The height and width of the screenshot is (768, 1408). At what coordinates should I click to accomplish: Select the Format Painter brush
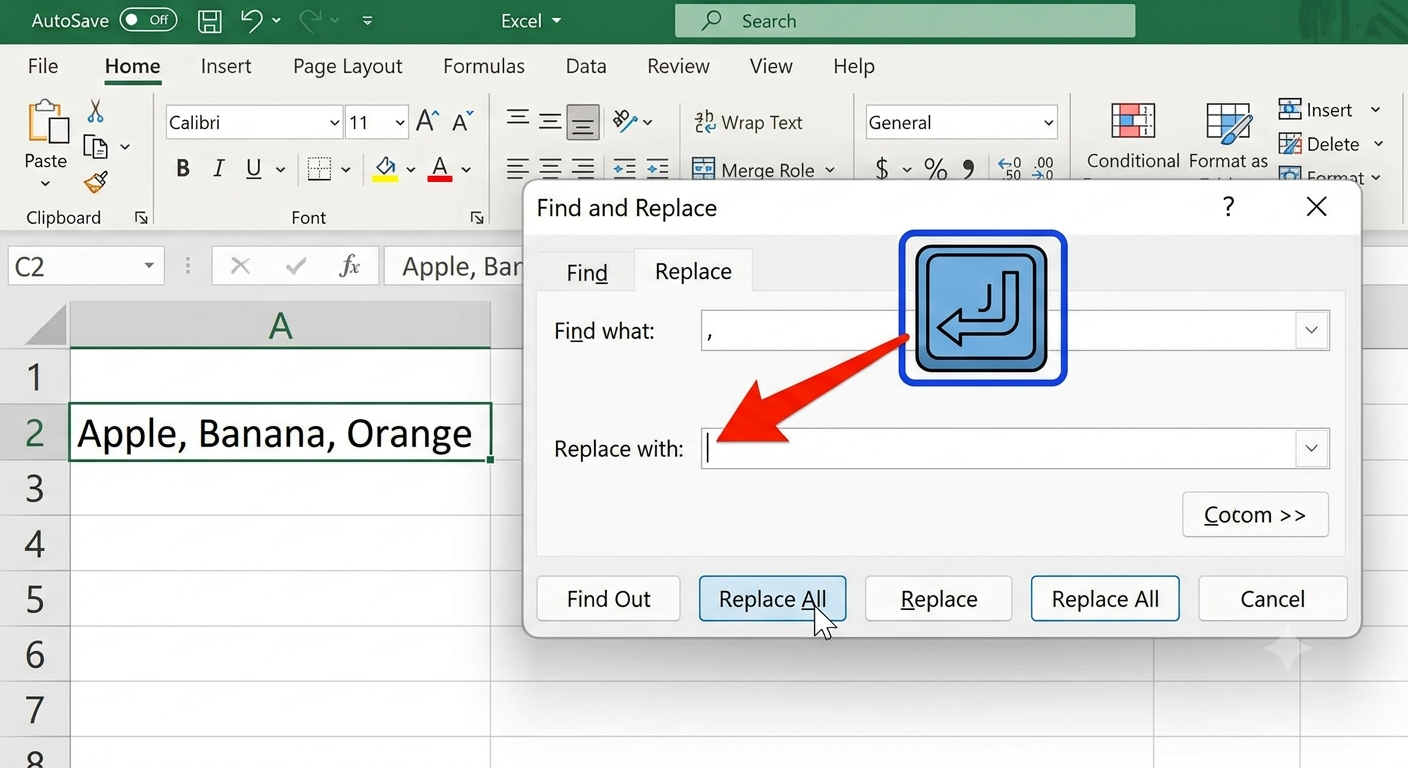pyautogui.click(x=96, y=182)
